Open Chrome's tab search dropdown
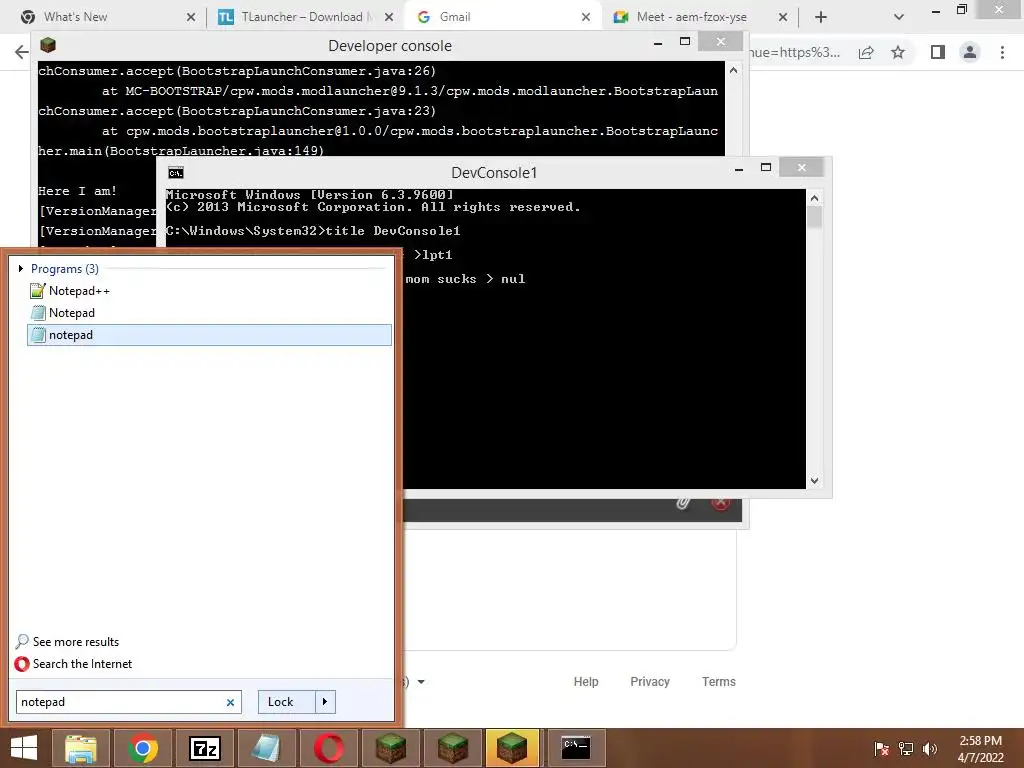 [x=899, y=18]
